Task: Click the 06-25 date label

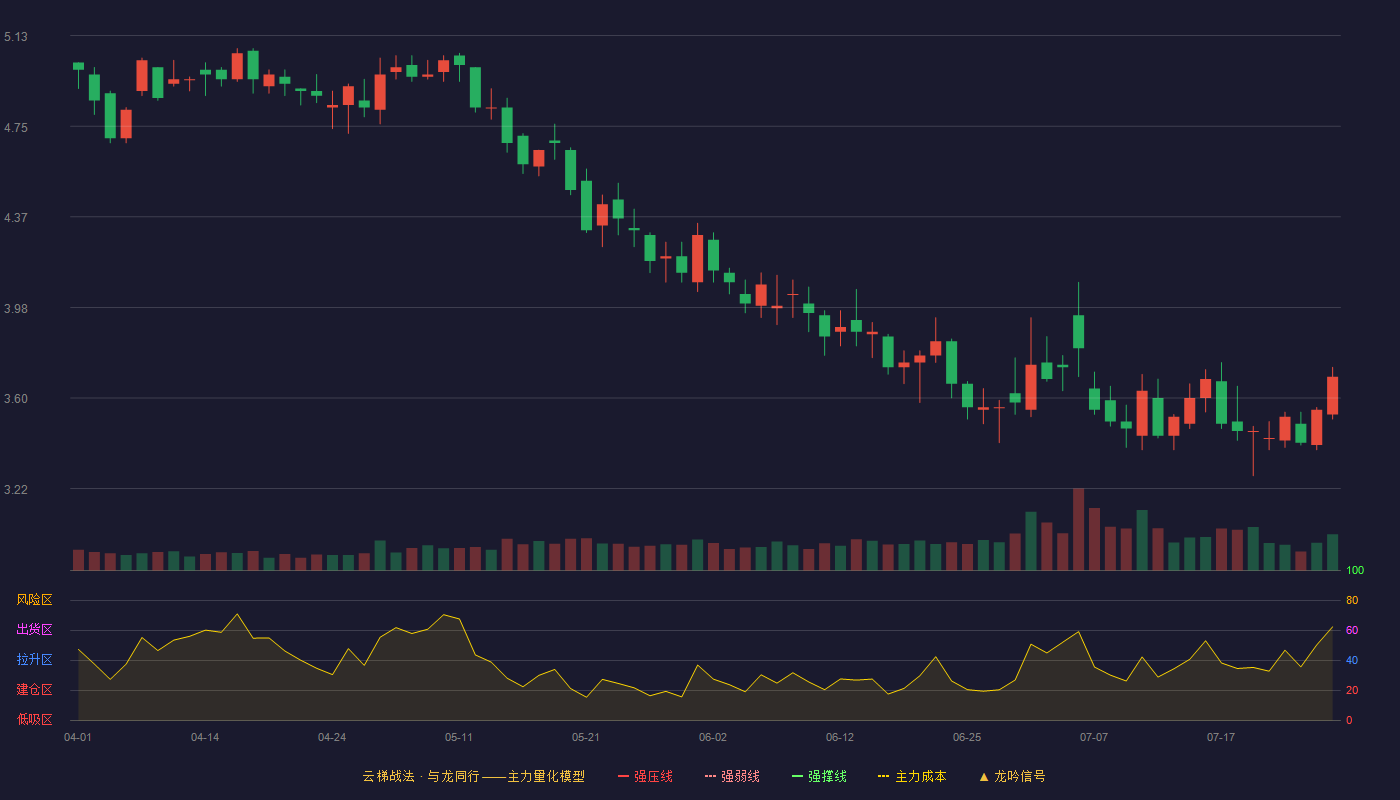Action: point(967,737)
